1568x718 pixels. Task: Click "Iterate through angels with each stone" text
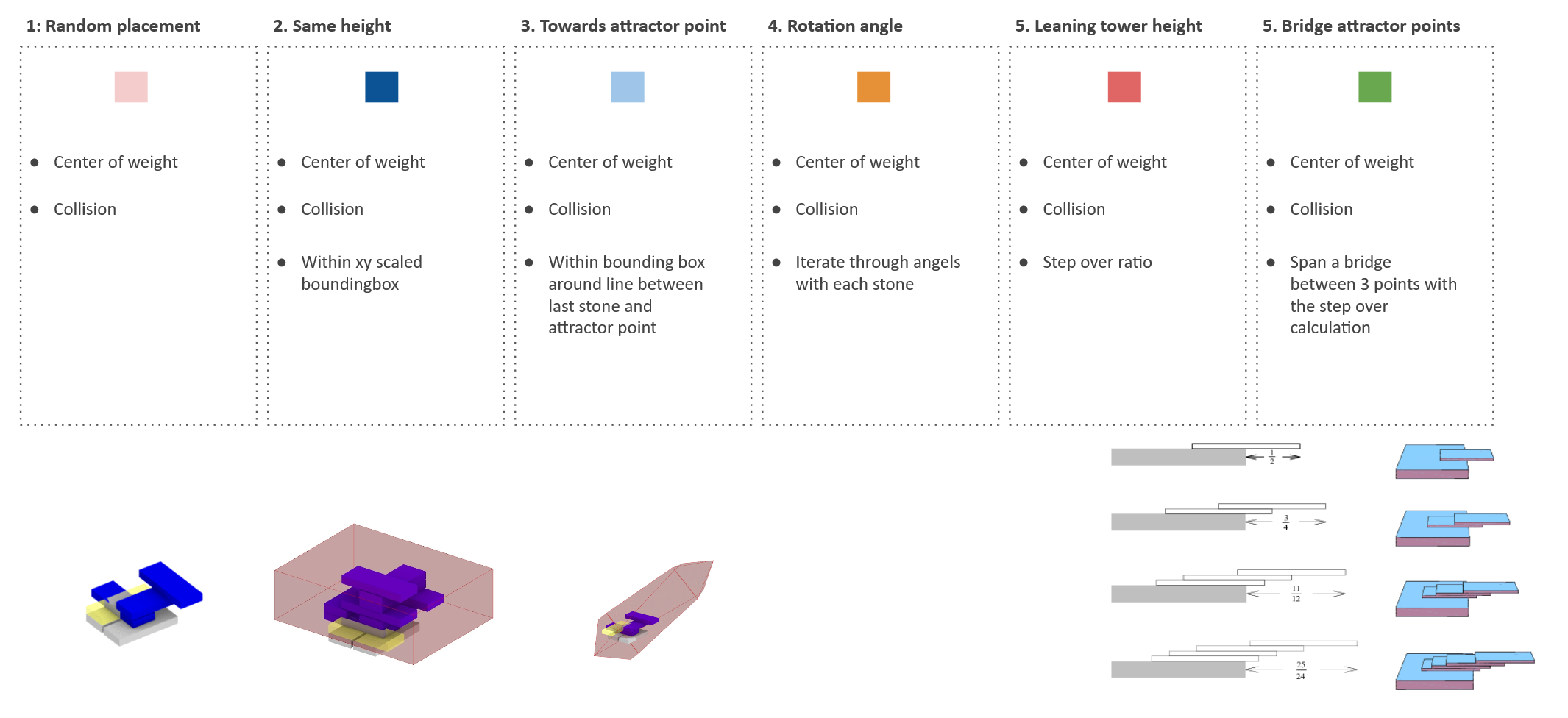coord(878,273)
